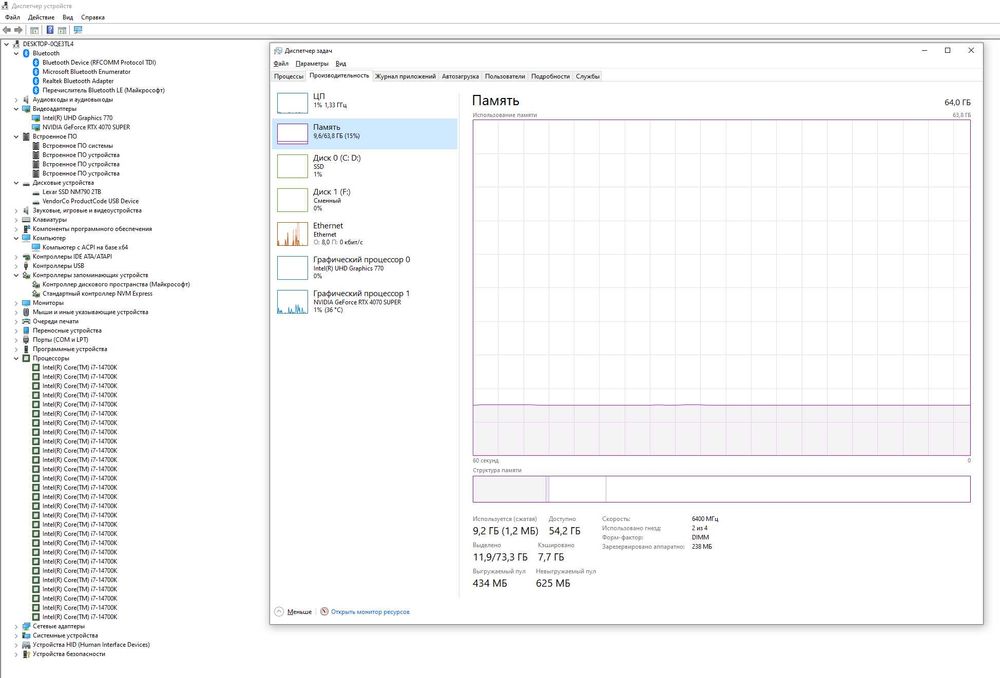Click the memory usage graph area
This screenshot has width=1000, height=678.
[721, 287]
